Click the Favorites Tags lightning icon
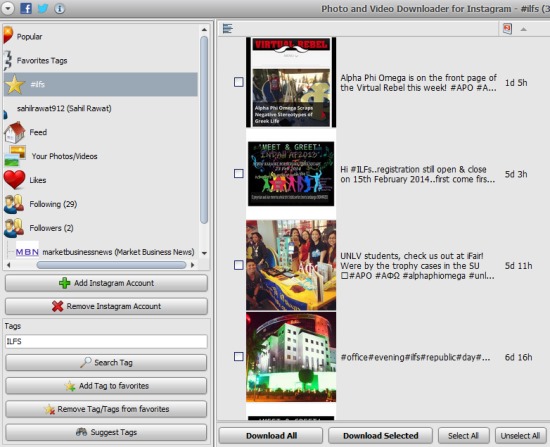This screenshot has height=447, width=550. (x=8, y=60)
